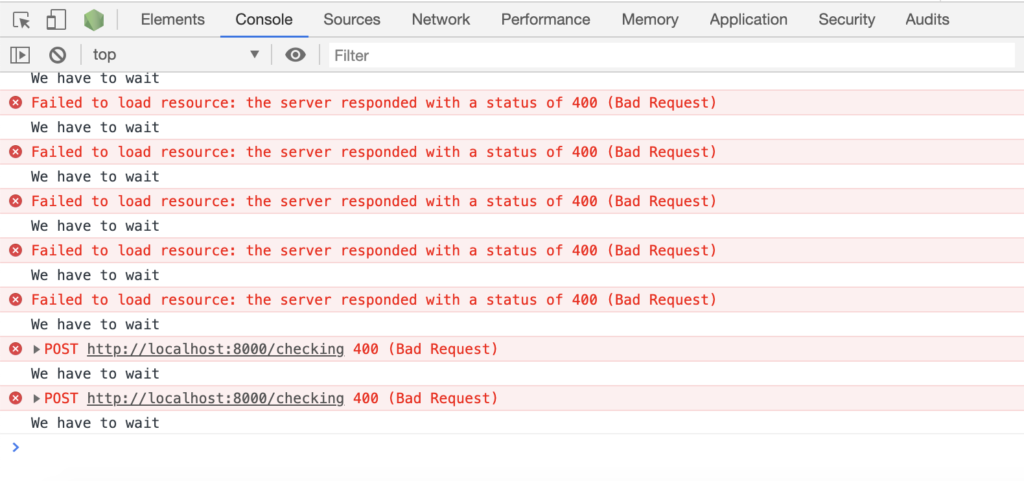Open the top JavaScript context dropdown
This screenshot has height=481, width=1024.
[176, 55]
